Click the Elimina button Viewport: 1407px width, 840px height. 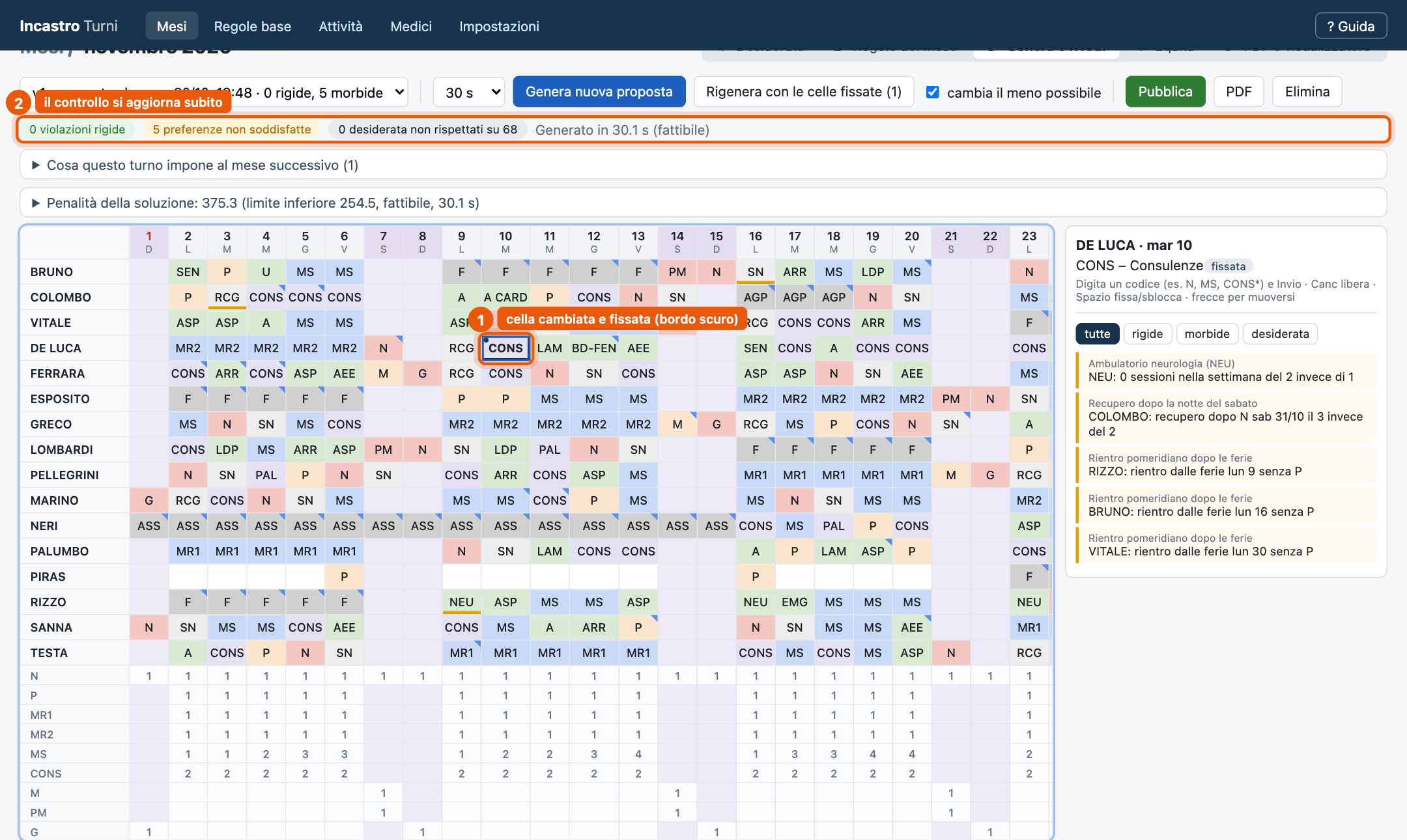click(x=1307, y=92)
